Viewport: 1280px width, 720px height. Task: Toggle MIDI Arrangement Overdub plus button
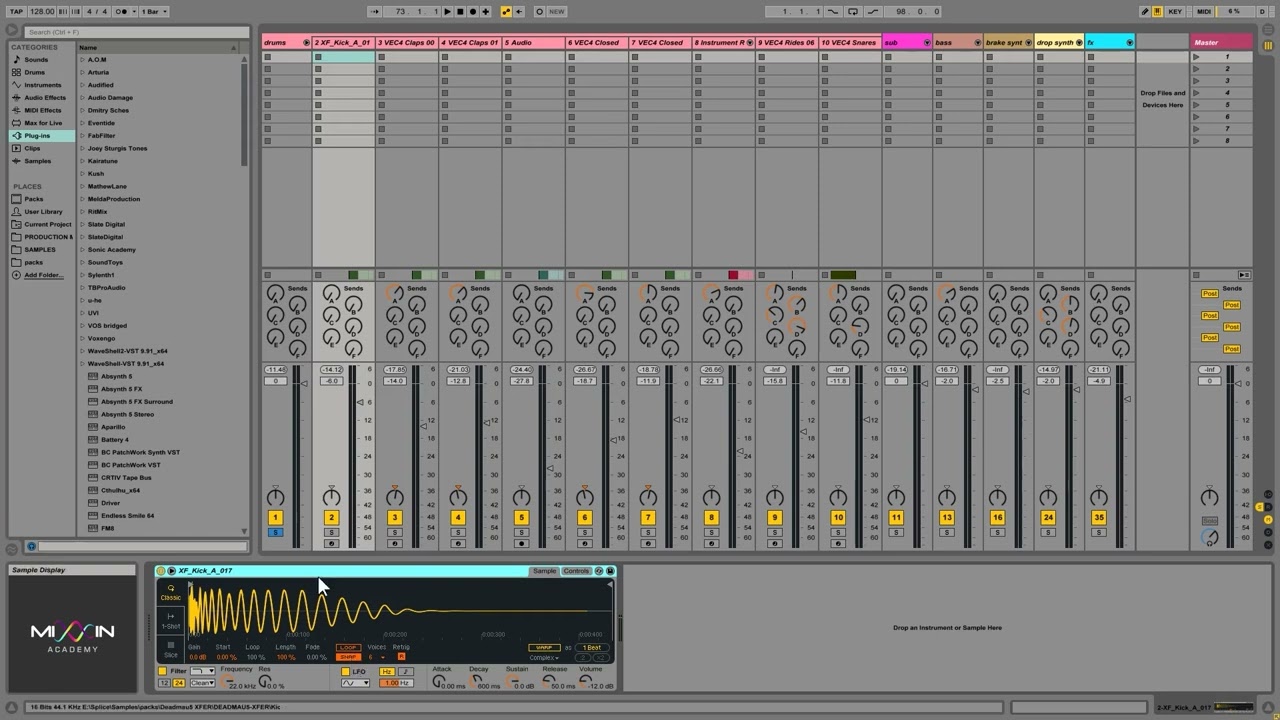(x=485, y=11)
